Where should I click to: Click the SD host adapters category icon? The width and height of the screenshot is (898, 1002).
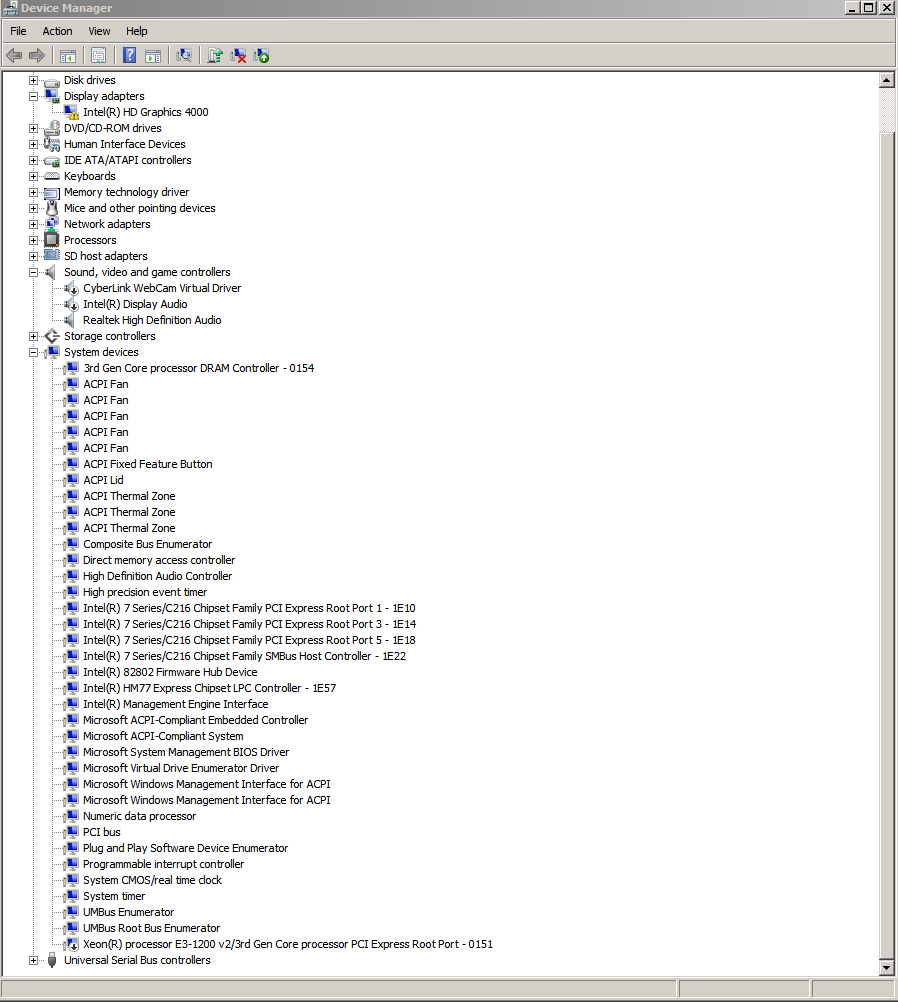pyautogui.click(x=52, y=256)
